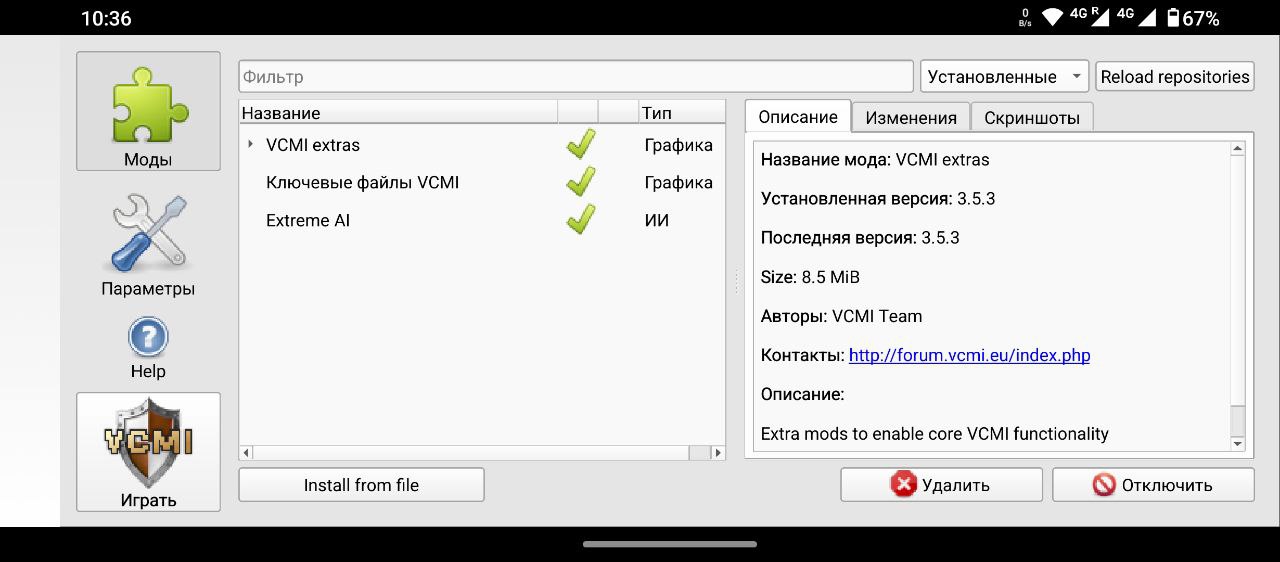1280x562 pixels.
Task: Expand the VCMI extras mod tree
Action: 250,145
